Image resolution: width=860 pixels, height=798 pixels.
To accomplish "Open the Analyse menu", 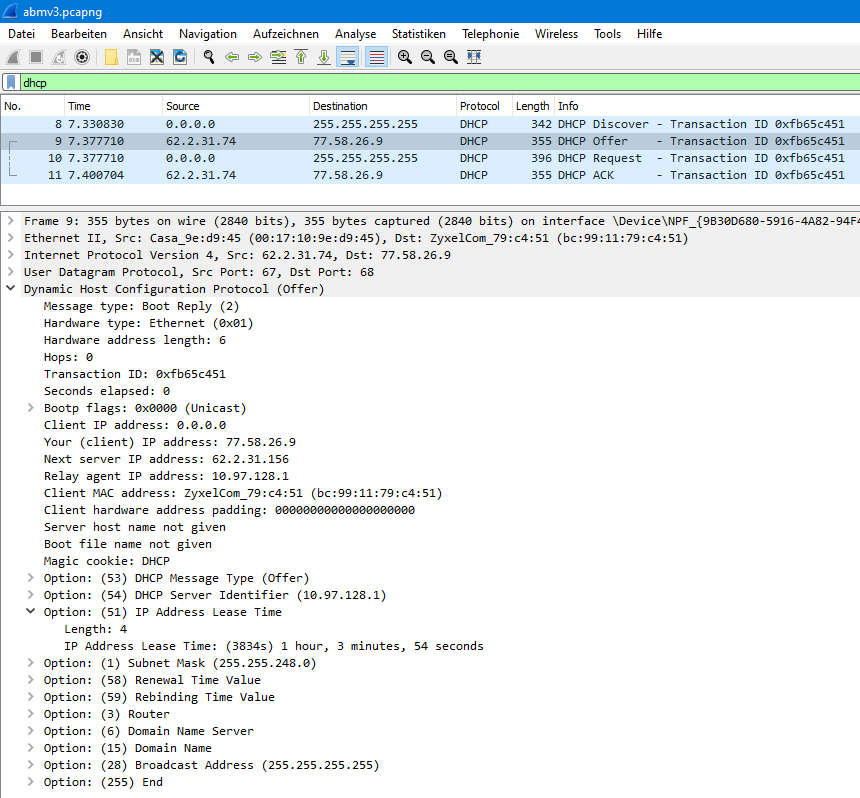I will tap(355, 34).
